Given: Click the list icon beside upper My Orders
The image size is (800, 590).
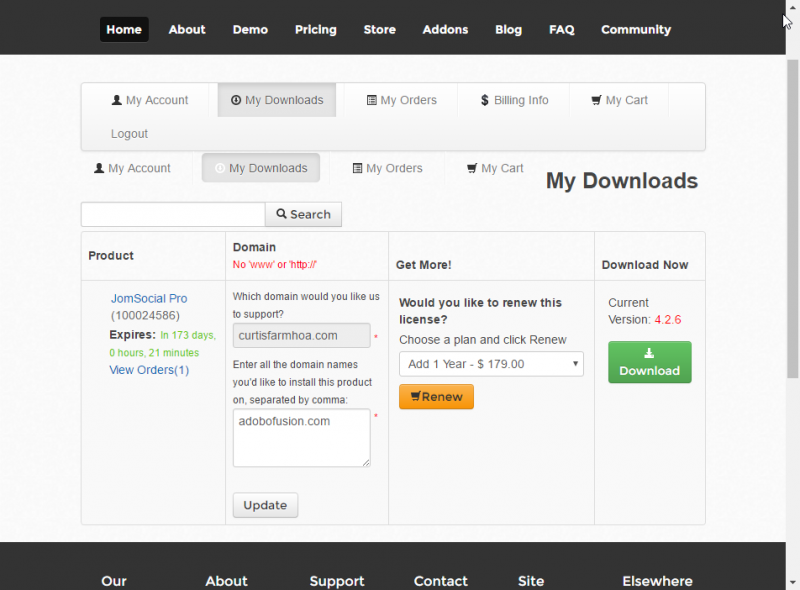Looking at the screenshot, I should tap(372, 100).
